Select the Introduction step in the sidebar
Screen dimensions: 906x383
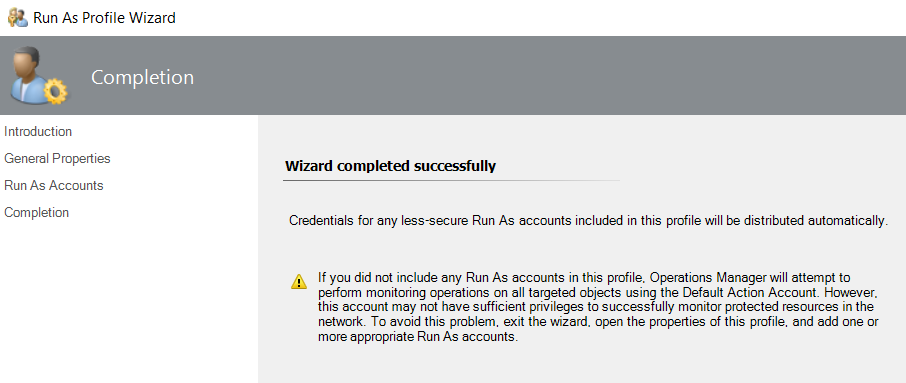(x=38, y=132)
